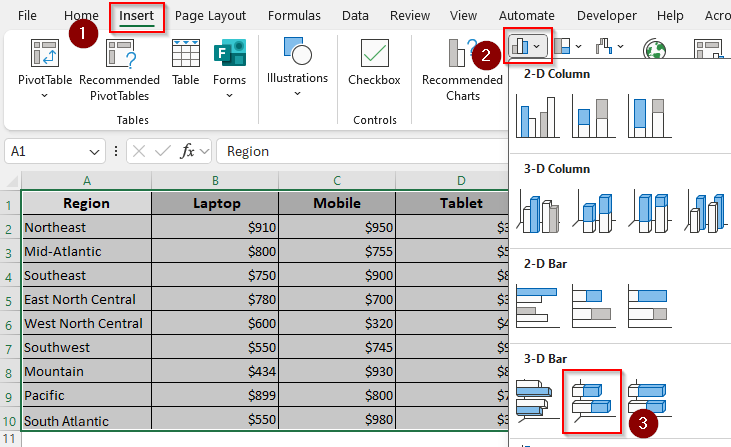Image resolution: width=731 pixels, height=447 pixels.
Task: Switch to the Automate tab
Action: point(527,15)
